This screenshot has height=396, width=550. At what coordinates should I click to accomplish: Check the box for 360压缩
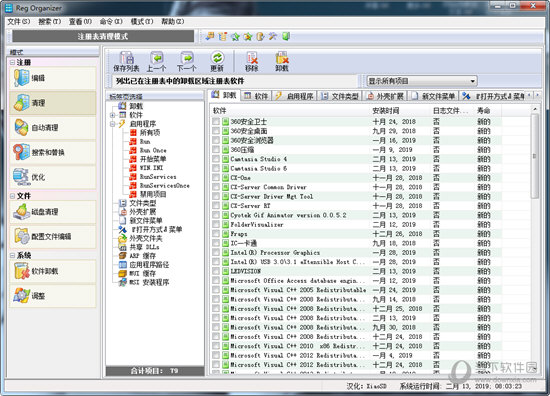(x=216, y=149)
